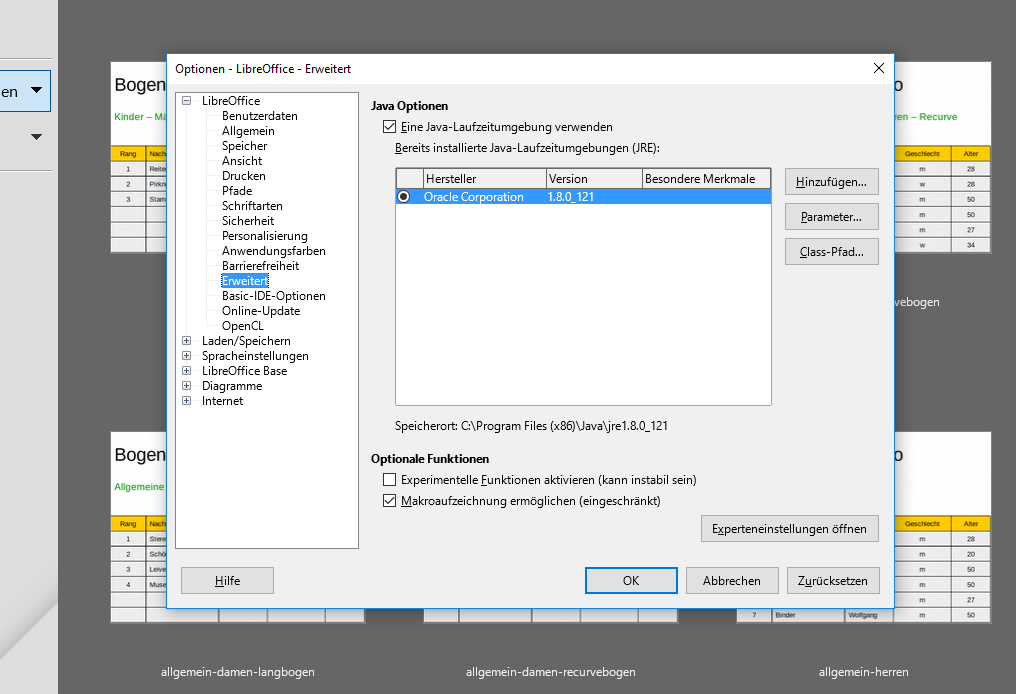
Task: Select the Kinder template thumbnail behind dialog
Action: pos(139,157)
